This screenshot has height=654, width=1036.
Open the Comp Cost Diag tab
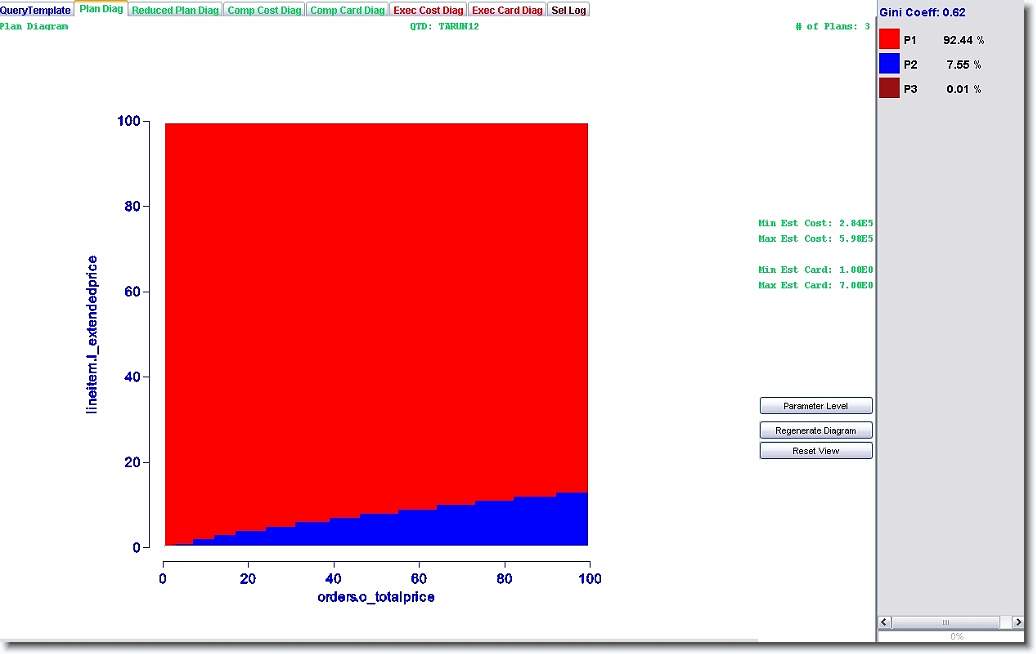coord(264,10)
